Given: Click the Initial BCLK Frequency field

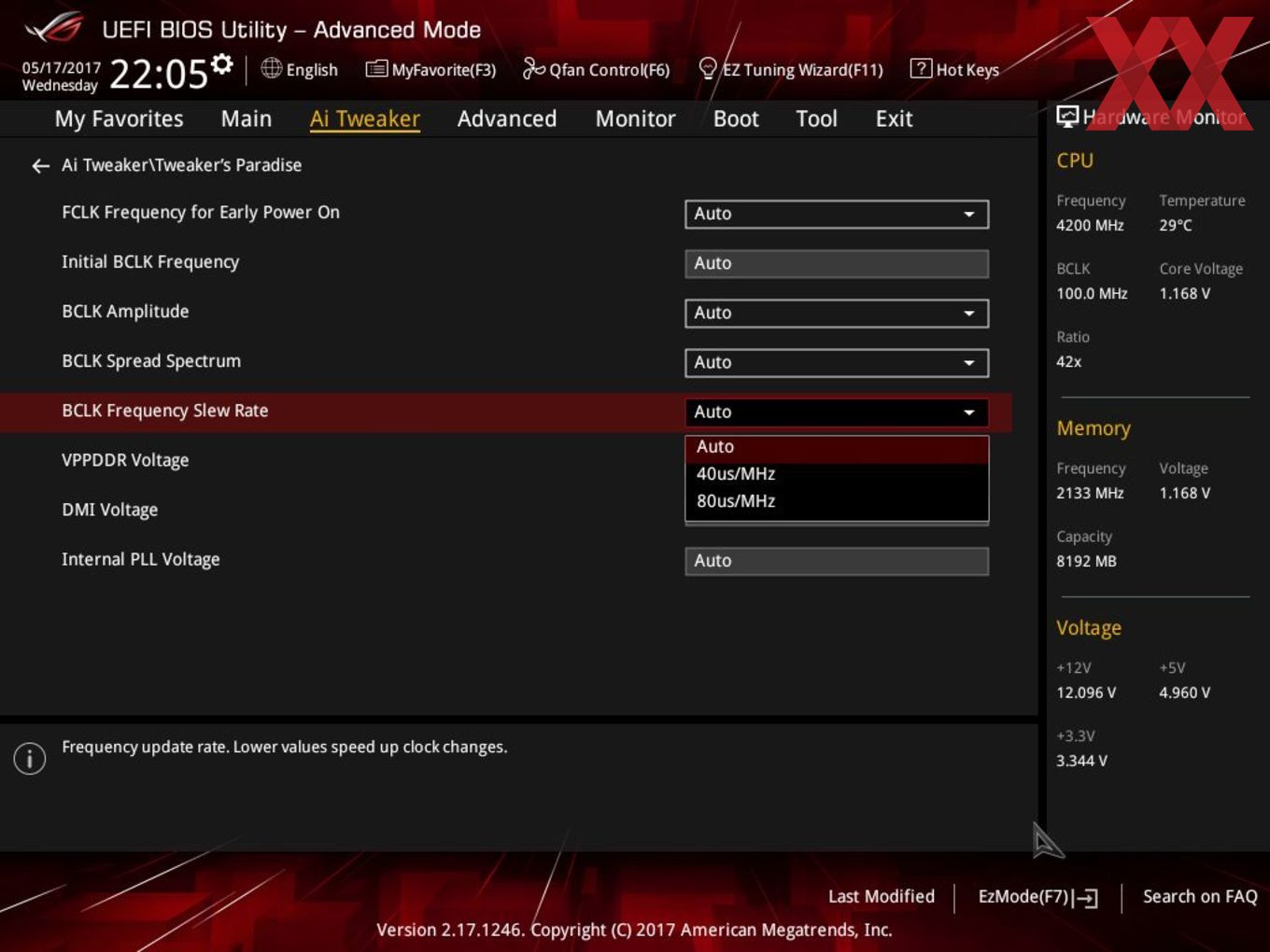Looking at the screenshot, I should (837, 263).
